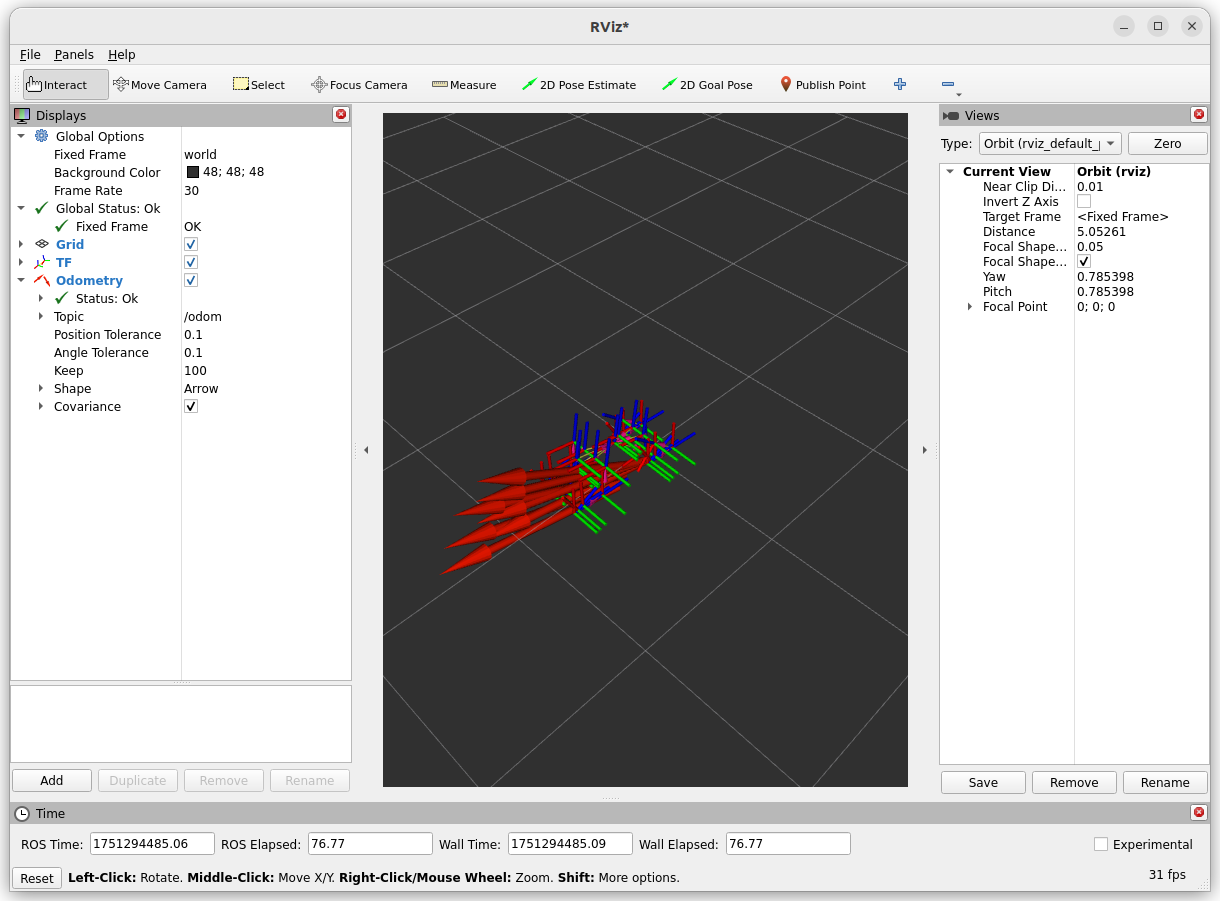The width and height of the screenshot is (1220, 901).
Task: Select the /odom topic value
Action: (x=203, y=316)
